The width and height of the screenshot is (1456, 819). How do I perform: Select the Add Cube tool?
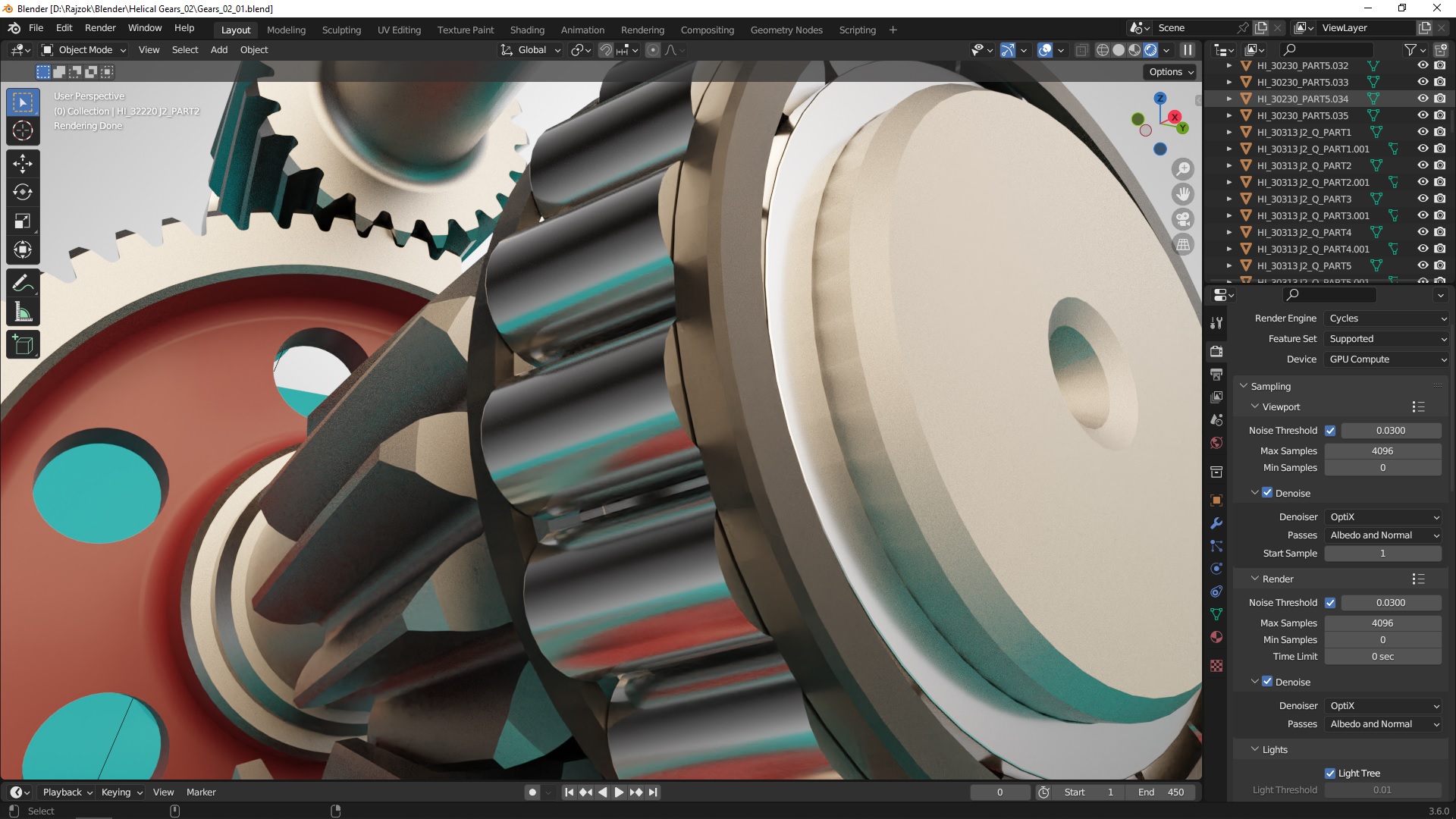coord(23,345)
